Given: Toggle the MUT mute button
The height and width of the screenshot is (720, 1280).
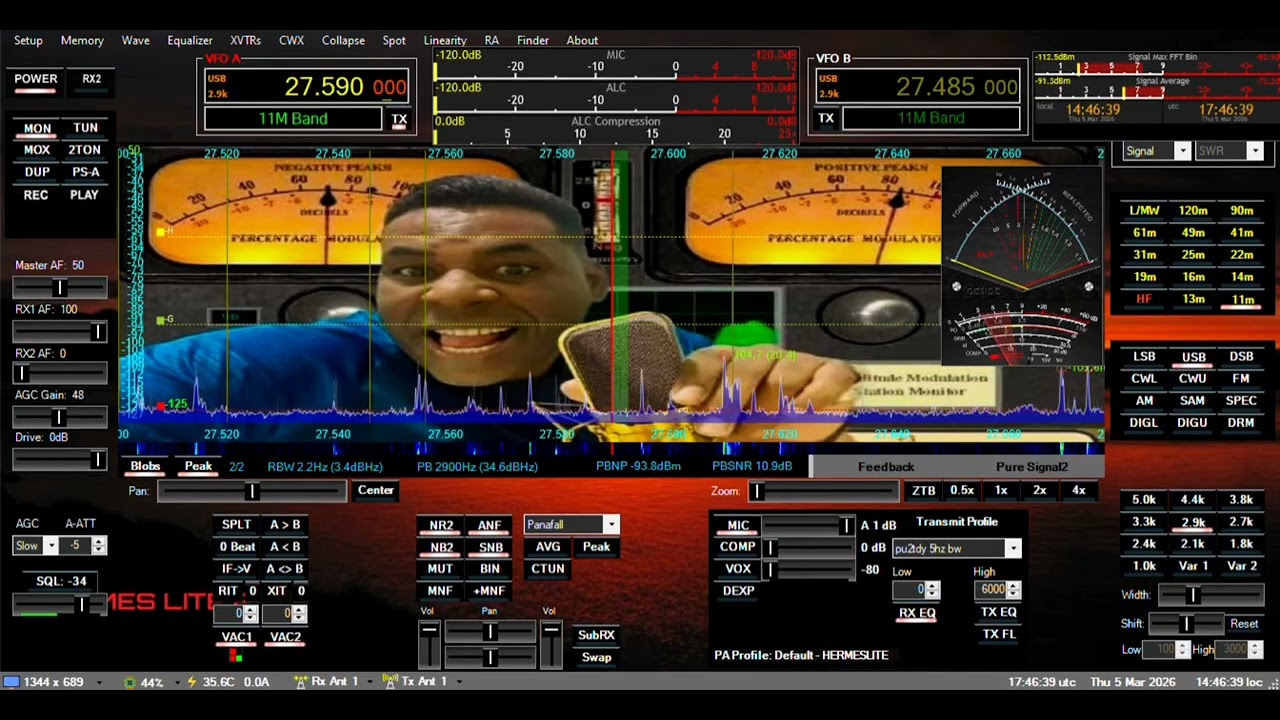Looking at the screenshot, I should (x=440, y=569).
